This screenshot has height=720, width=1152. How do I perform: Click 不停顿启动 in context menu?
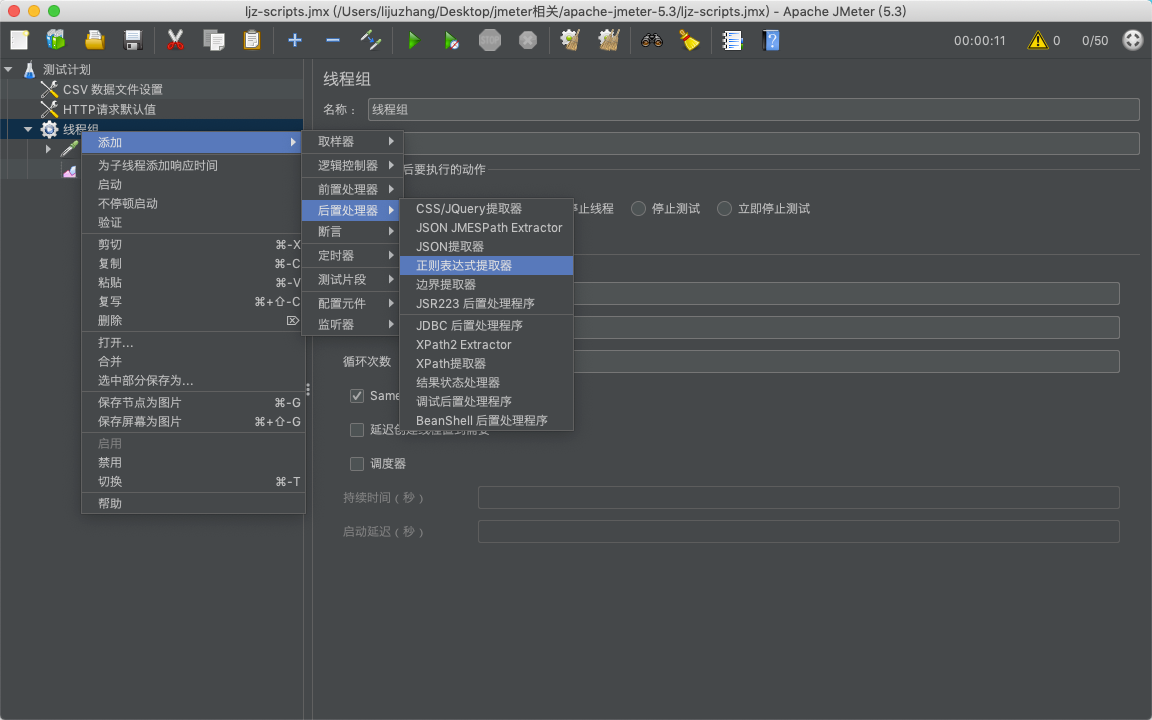tap(192, 204)
